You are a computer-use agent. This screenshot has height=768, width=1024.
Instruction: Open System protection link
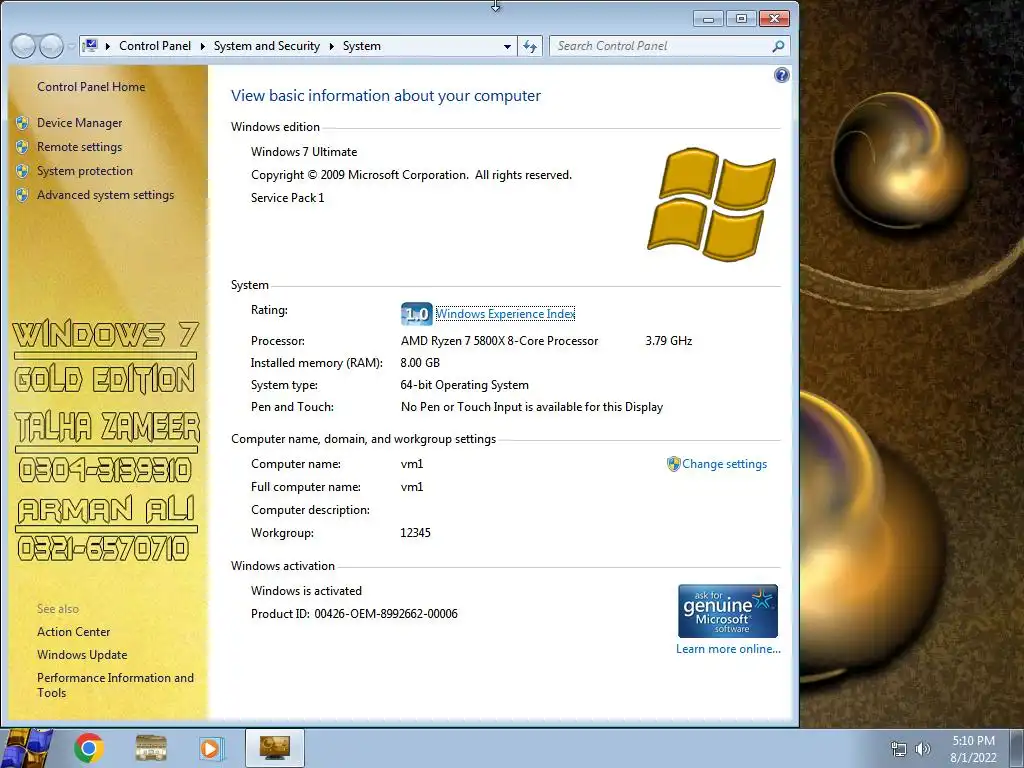point(85,171)
